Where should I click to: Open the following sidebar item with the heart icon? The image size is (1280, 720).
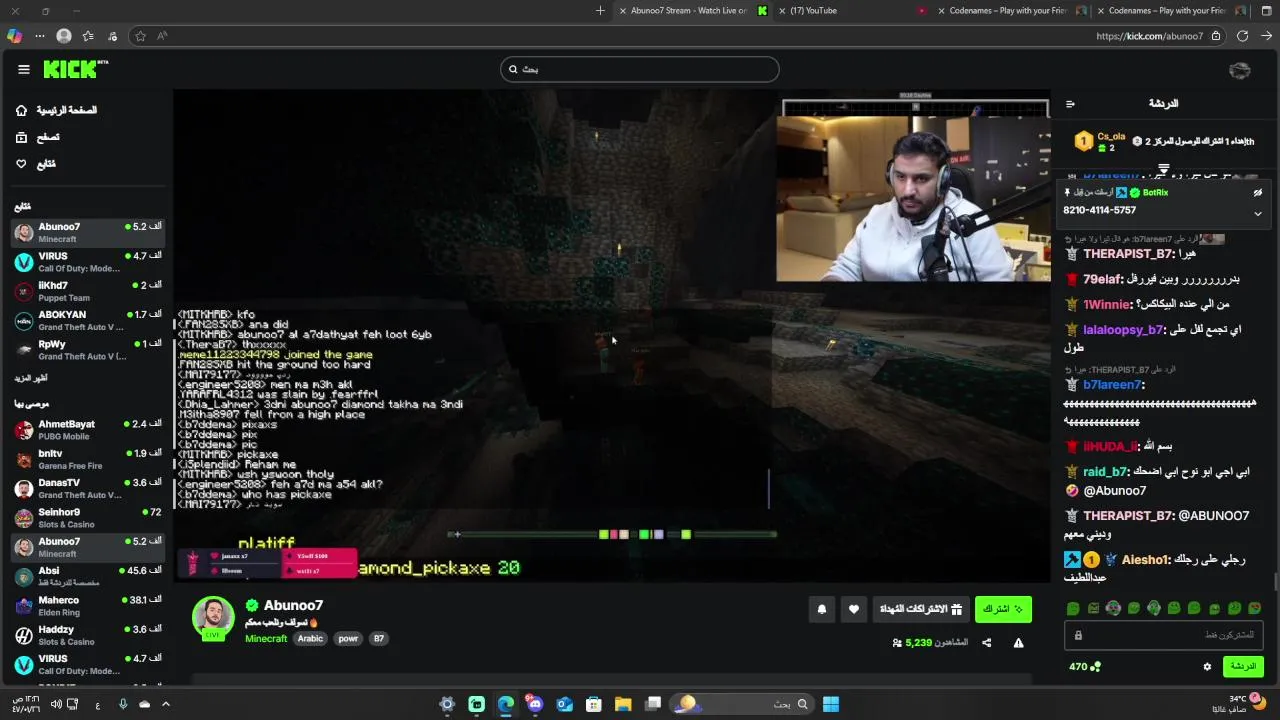coord(36,164)
